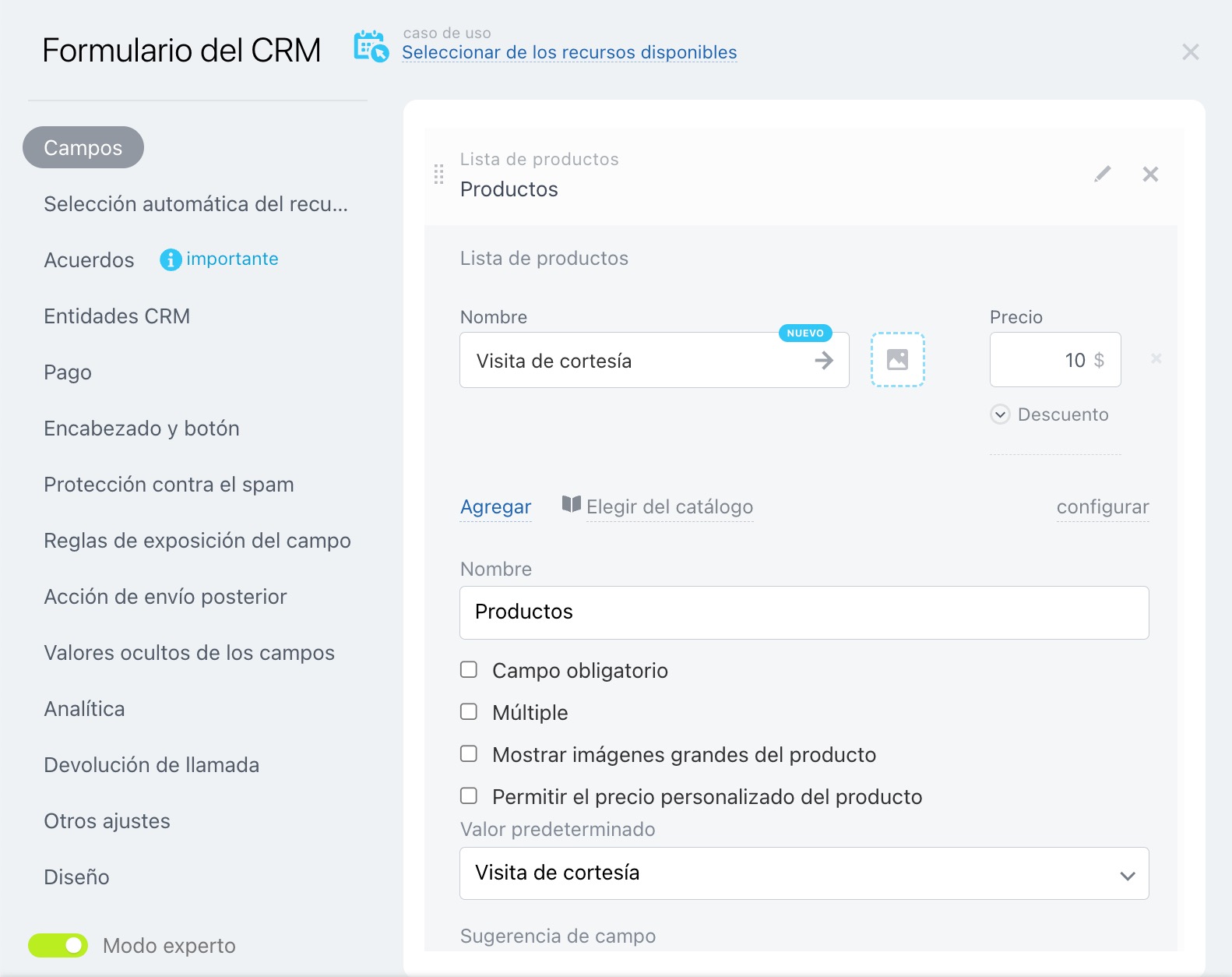Tick Mostrar imágenes grandes del producto

pos(469,754)
